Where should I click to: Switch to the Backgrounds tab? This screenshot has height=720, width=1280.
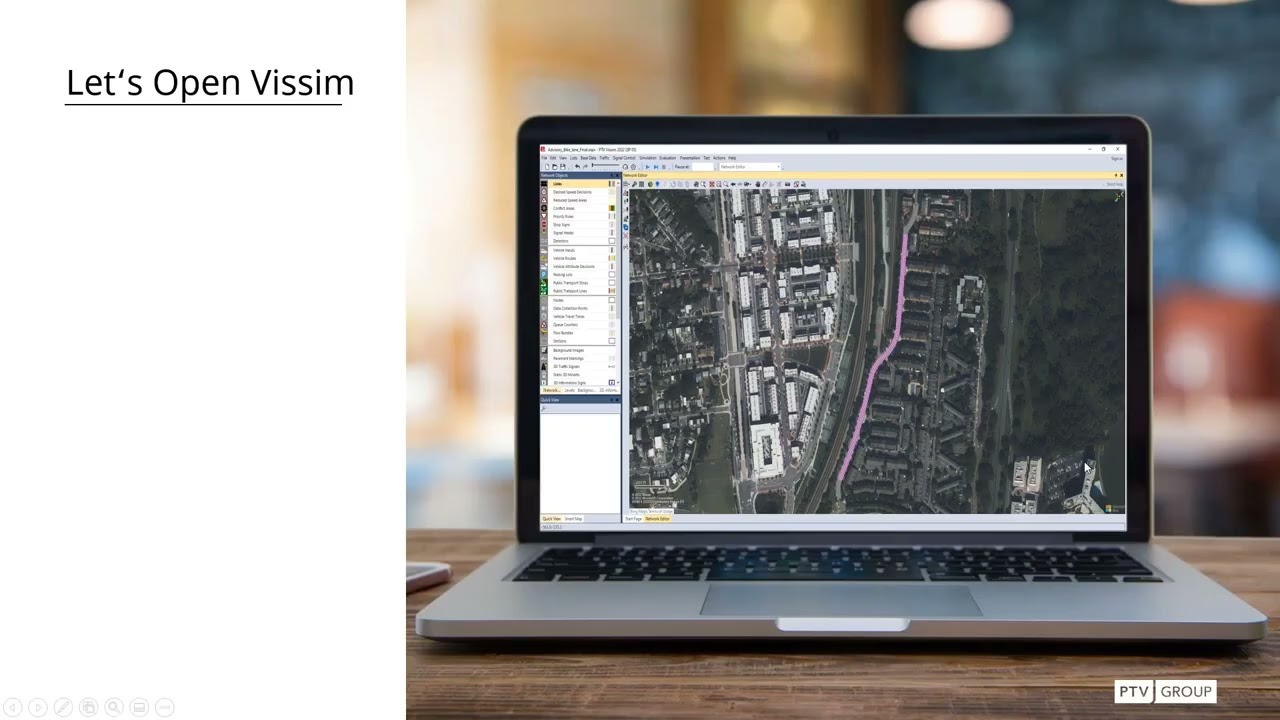587,390
